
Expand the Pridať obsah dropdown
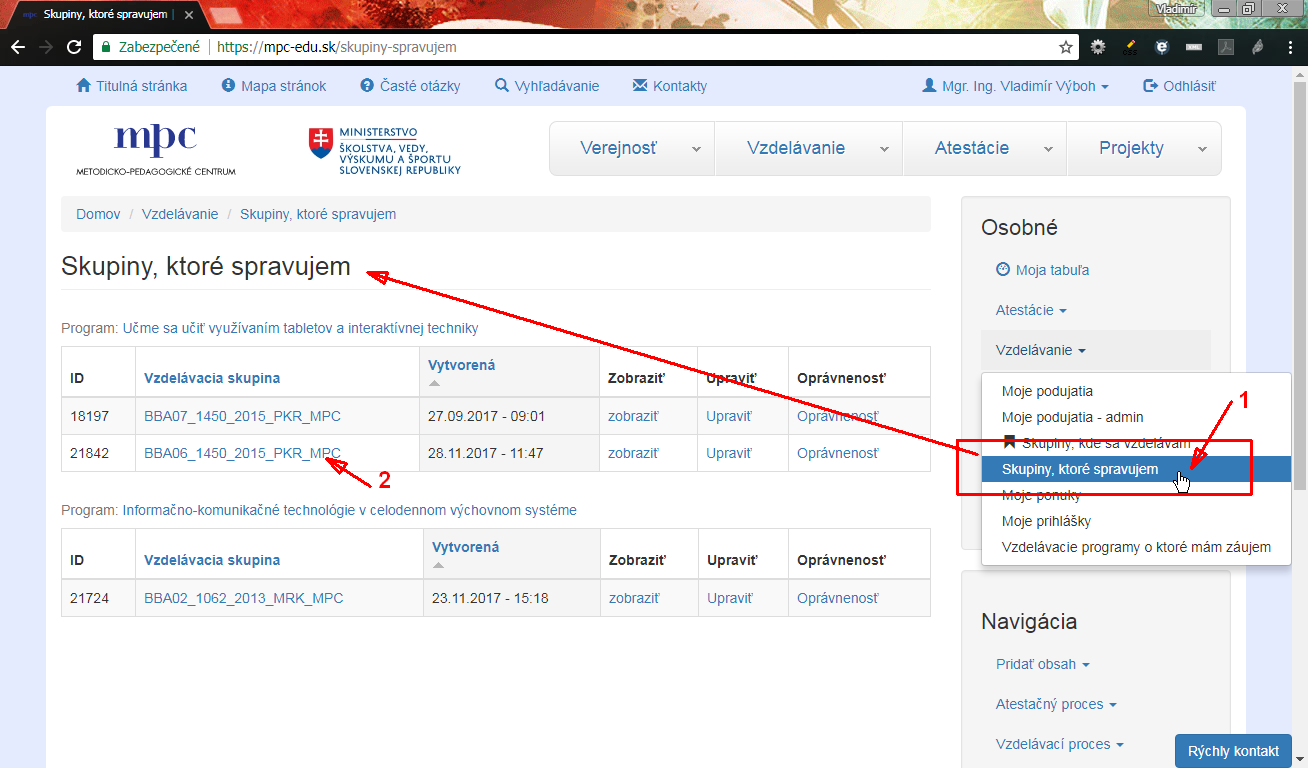click(x=1042, y=664)
